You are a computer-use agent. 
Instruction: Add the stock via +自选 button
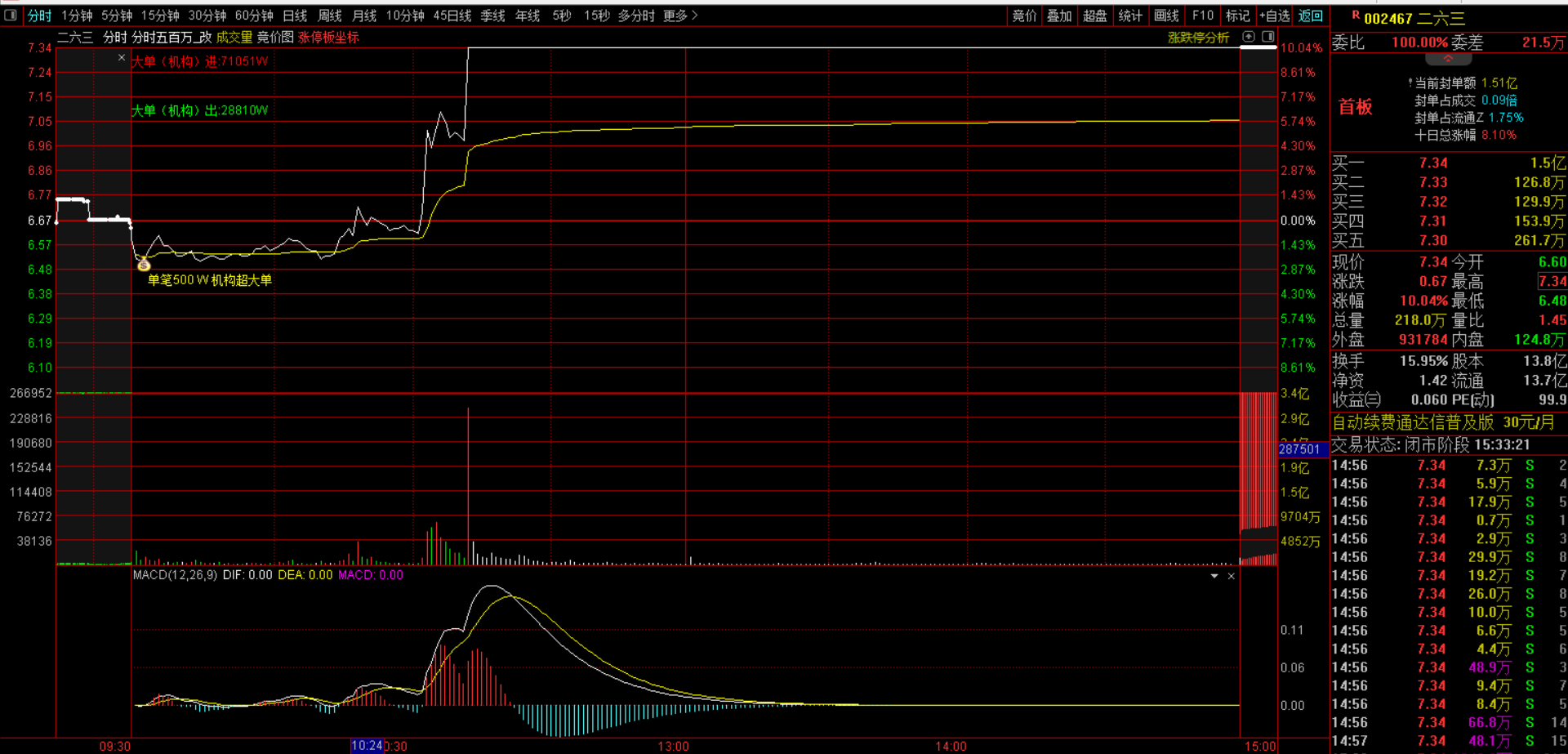tap(1274, 16)
